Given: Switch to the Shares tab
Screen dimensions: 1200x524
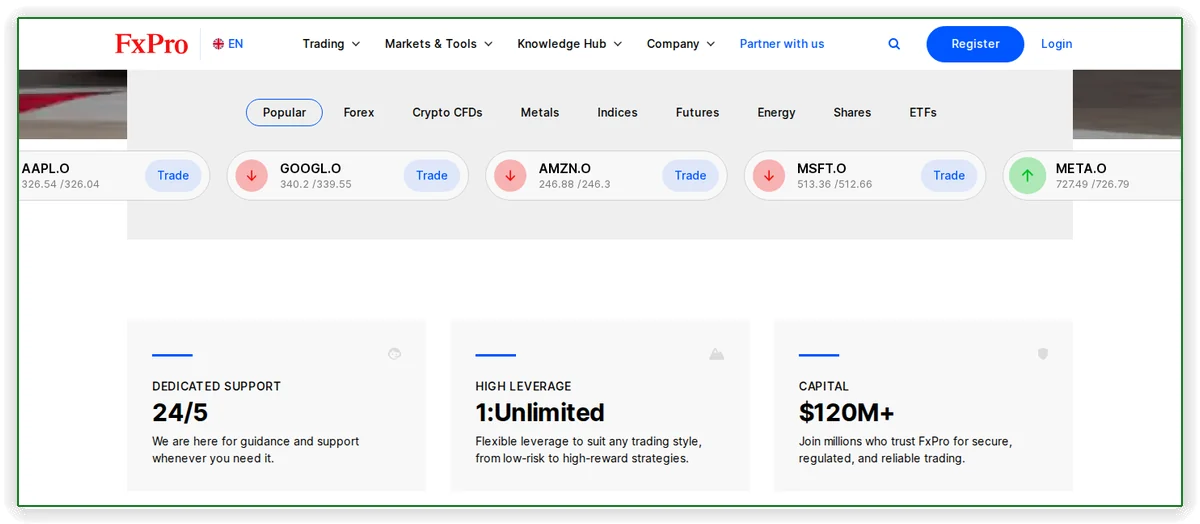Looking at the screenshot, I should 852,113.
